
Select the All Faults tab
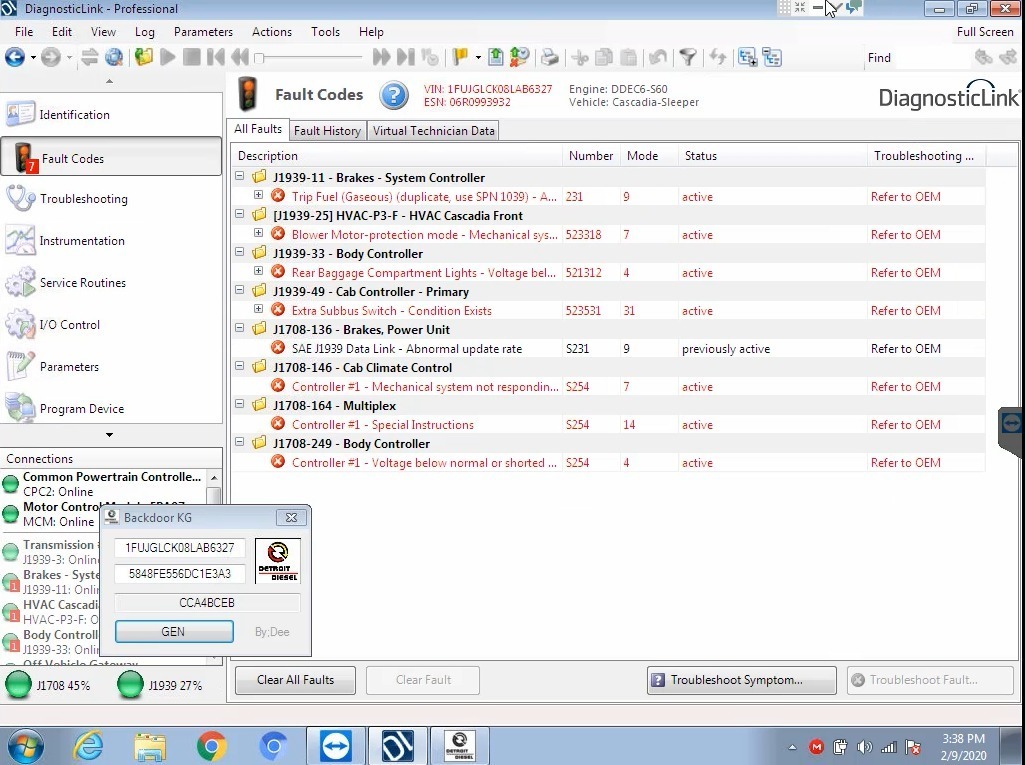pos(258,129)
